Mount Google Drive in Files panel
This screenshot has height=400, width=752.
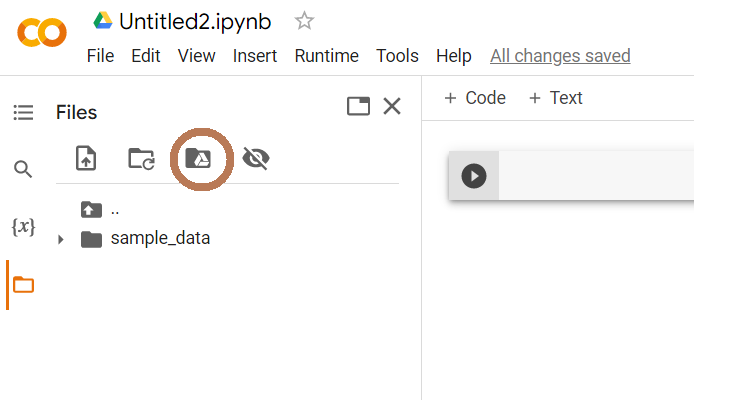pos(198,158)
